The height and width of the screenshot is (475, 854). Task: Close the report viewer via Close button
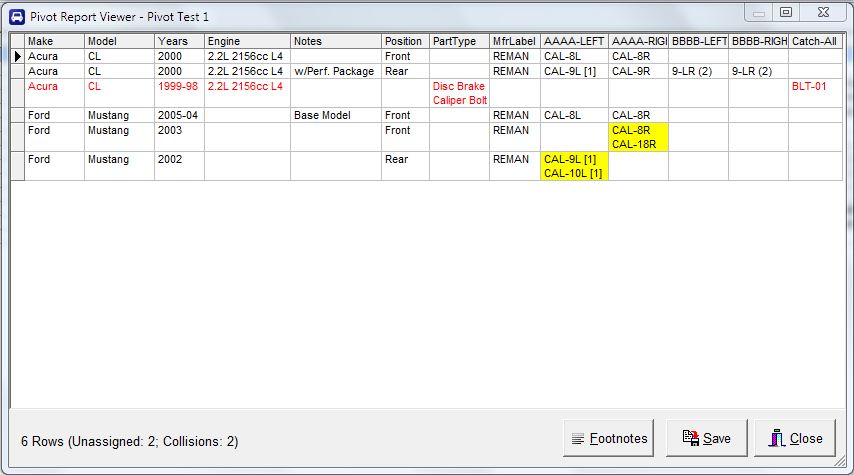pos(795,438)
